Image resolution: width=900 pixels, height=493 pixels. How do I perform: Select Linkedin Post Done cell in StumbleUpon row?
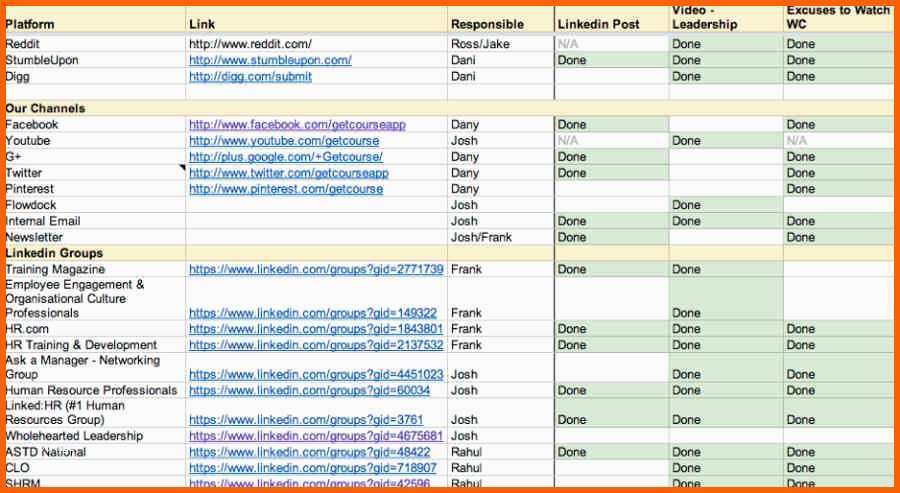pyautogui.click(x=612, y=60)
